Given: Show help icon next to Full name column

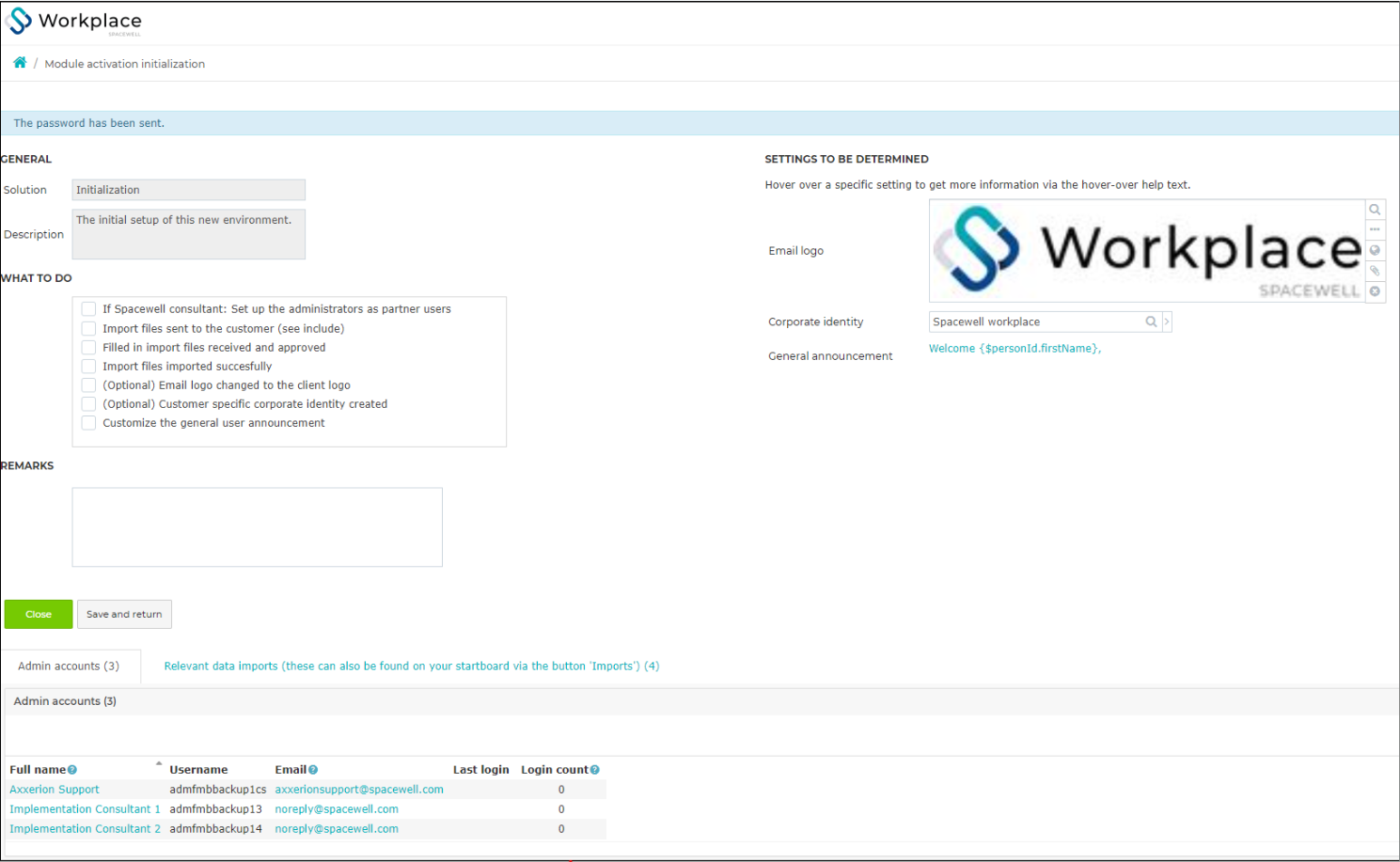Looking at the screenshot, I should [72, 770].
